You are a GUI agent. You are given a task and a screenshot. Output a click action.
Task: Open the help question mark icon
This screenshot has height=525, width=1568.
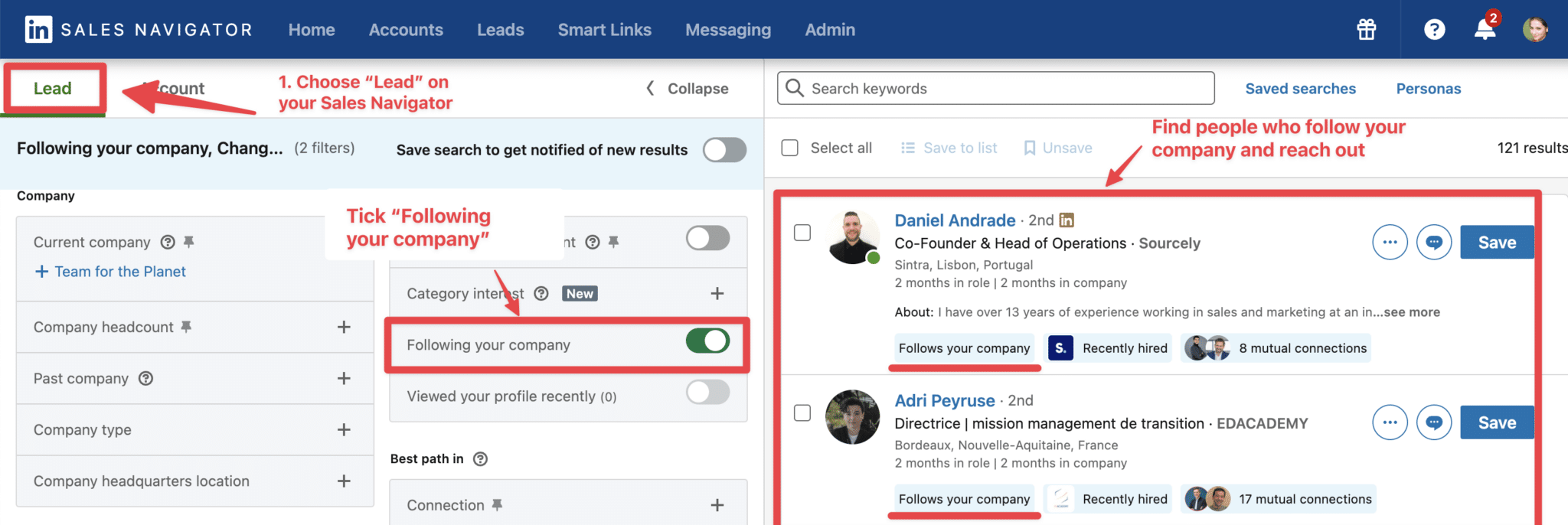1434,30
